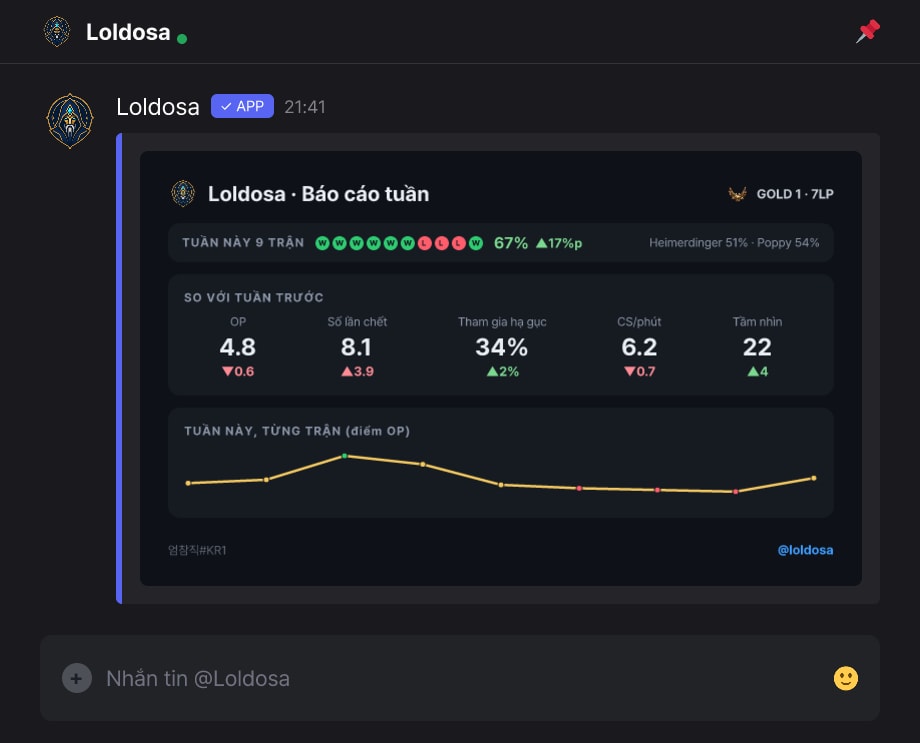Click the small Loldosa logo inside the report card
The width and height of the screenshot is (920, 743).
coord(183,194)
